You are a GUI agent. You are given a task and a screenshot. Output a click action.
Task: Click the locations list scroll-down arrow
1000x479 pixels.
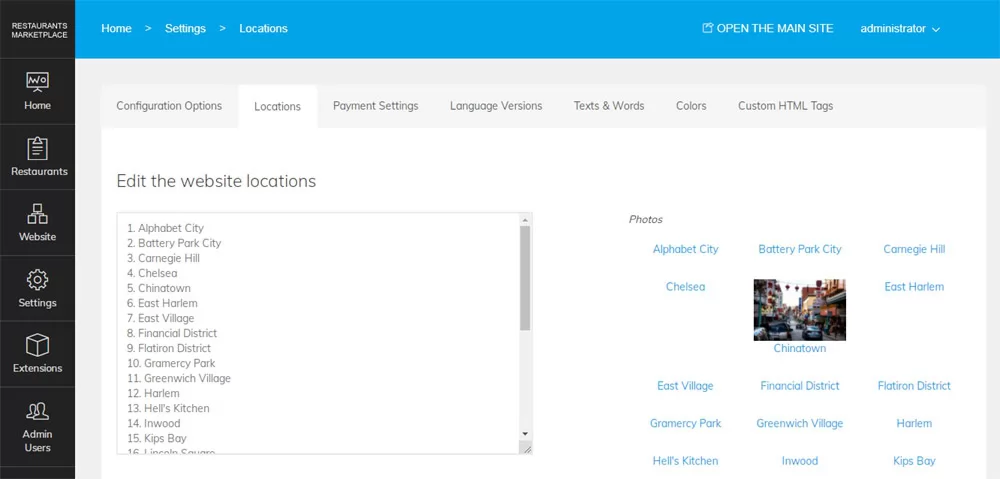coord(525,434)
